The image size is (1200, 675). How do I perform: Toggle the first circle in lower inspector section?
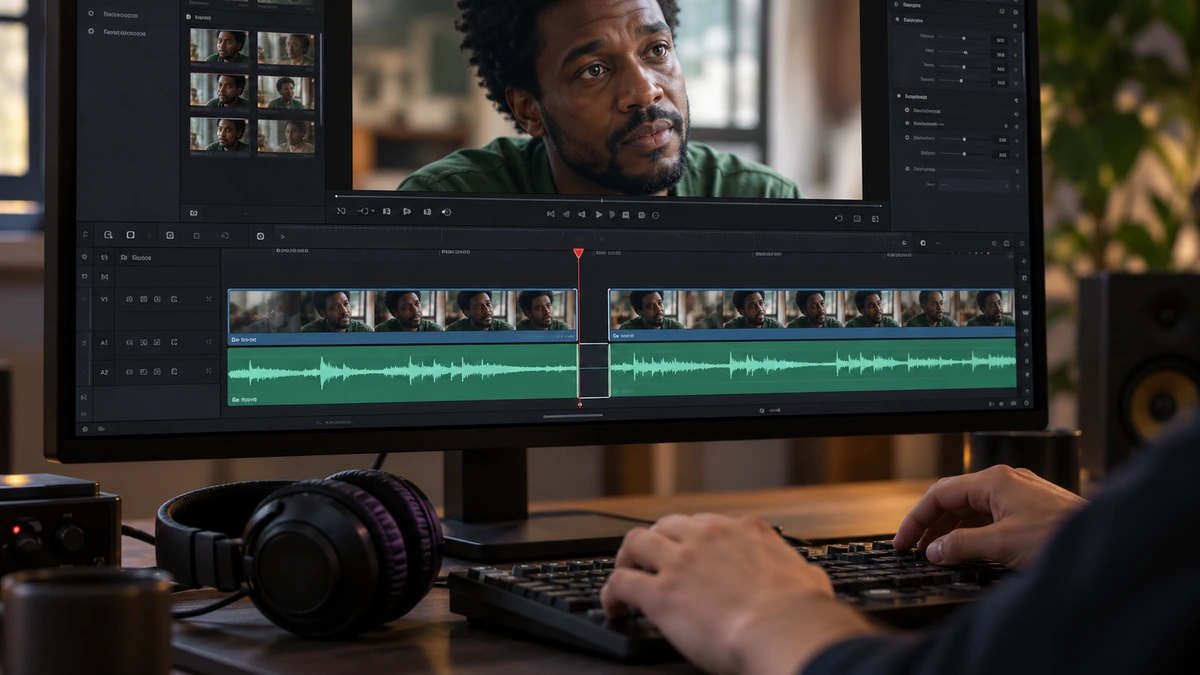click(x=907, y=110)
